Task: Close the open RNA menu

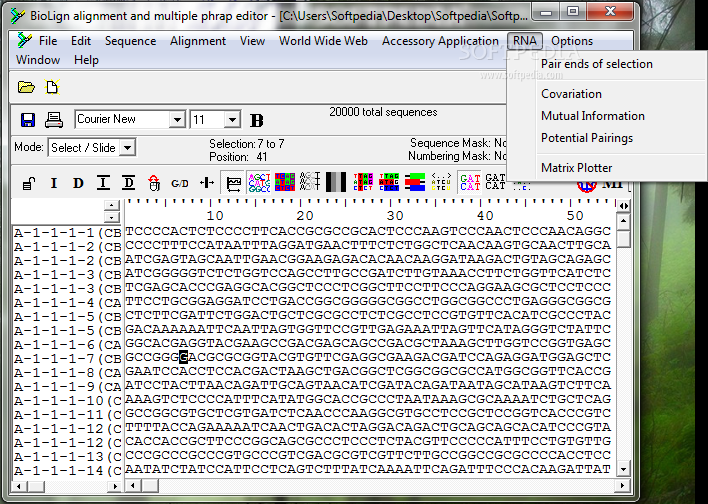Action: tap(524, 41)
